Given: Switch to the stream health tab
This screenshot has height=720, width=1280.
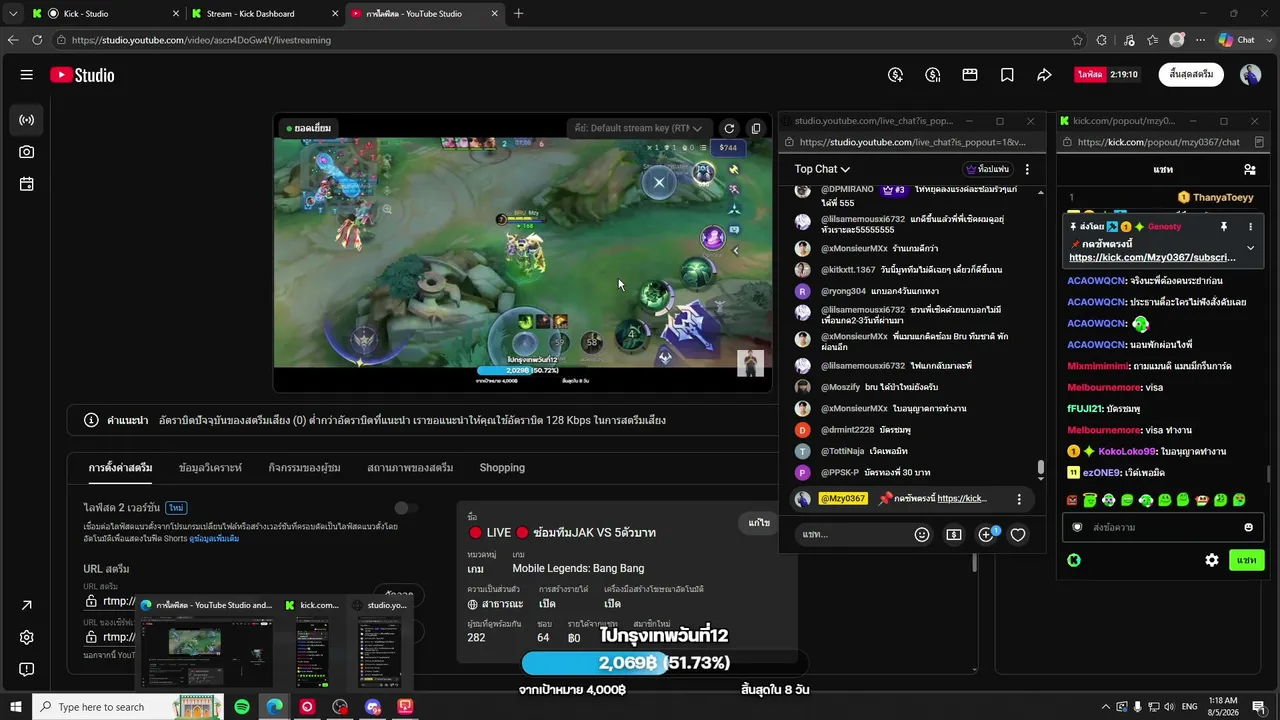Looking at the screenshot, I should coord(410,468).
